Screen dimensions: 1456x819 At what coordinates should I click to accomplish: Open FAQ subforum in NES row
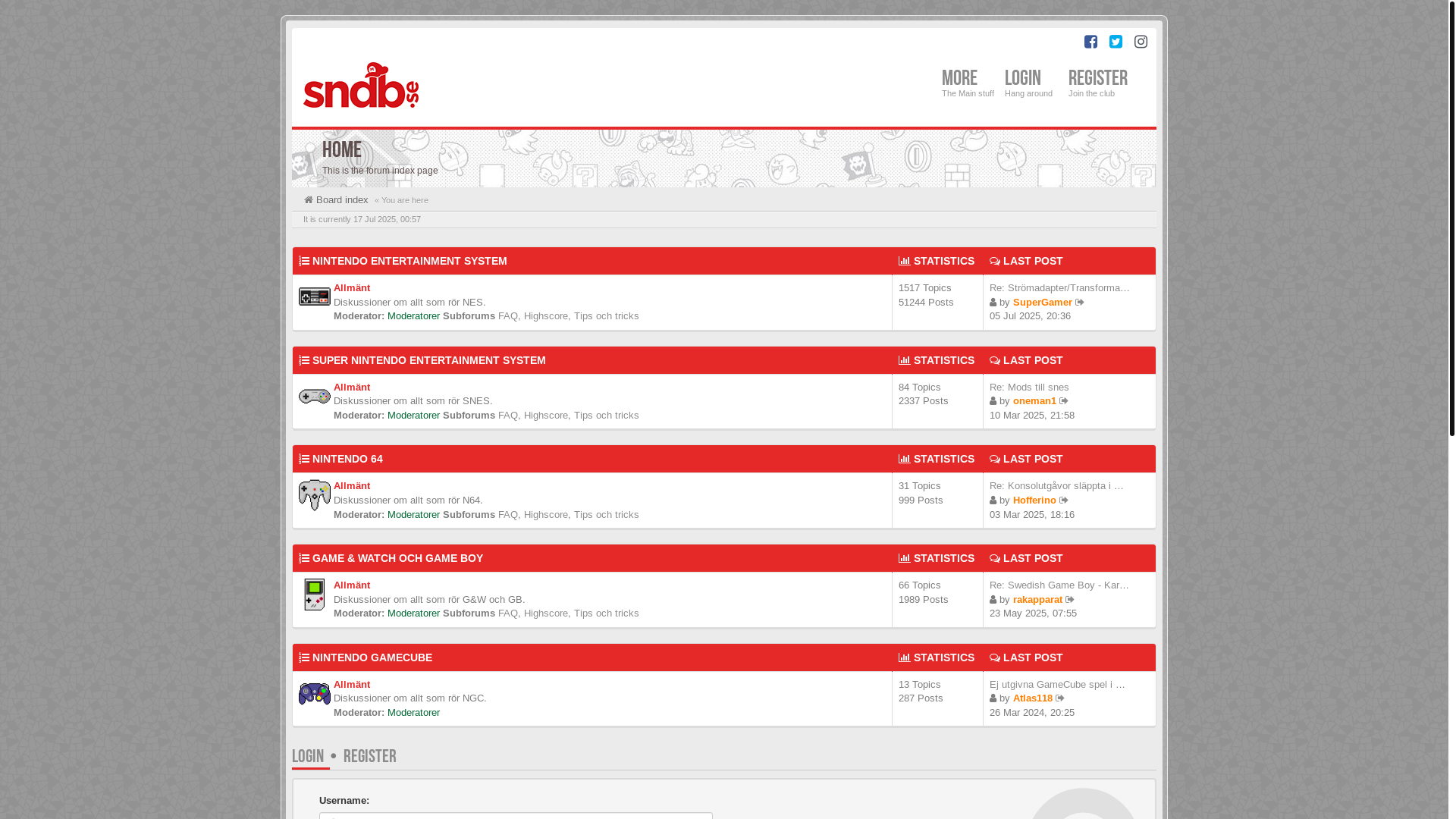click(x=508, y=316)
